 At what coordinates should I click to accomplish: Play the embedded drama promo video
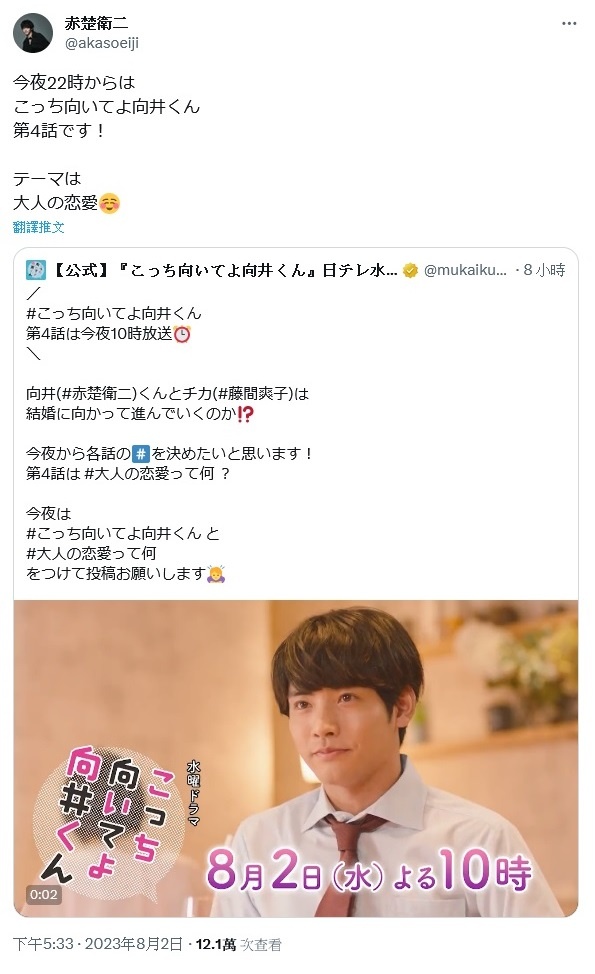[296, 758]
